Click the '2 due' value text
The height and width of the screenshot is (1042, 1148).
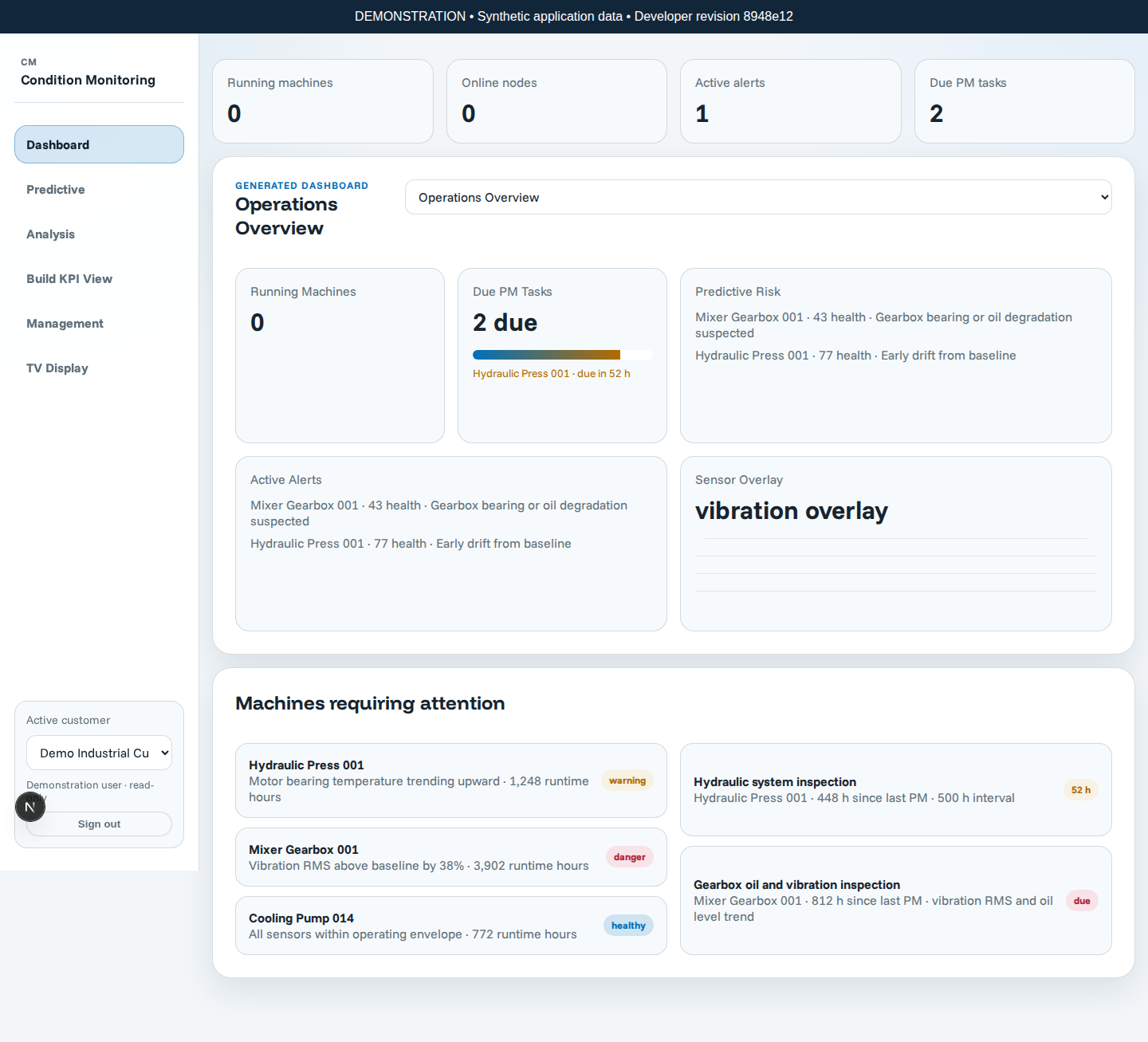(x=505, y=322)
